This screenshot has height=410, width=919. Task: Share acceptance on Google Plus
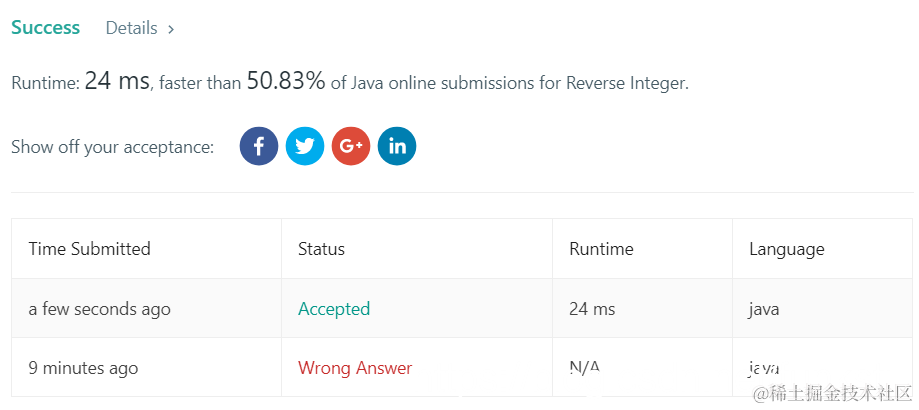(x=351, y=146)
